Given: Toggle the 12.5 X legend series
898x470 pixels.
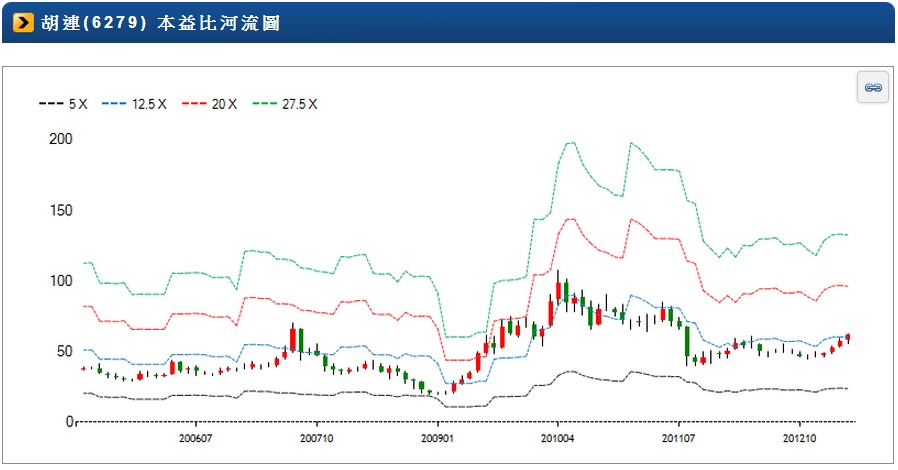Looking at the screenshot, I should click(134, 104).
